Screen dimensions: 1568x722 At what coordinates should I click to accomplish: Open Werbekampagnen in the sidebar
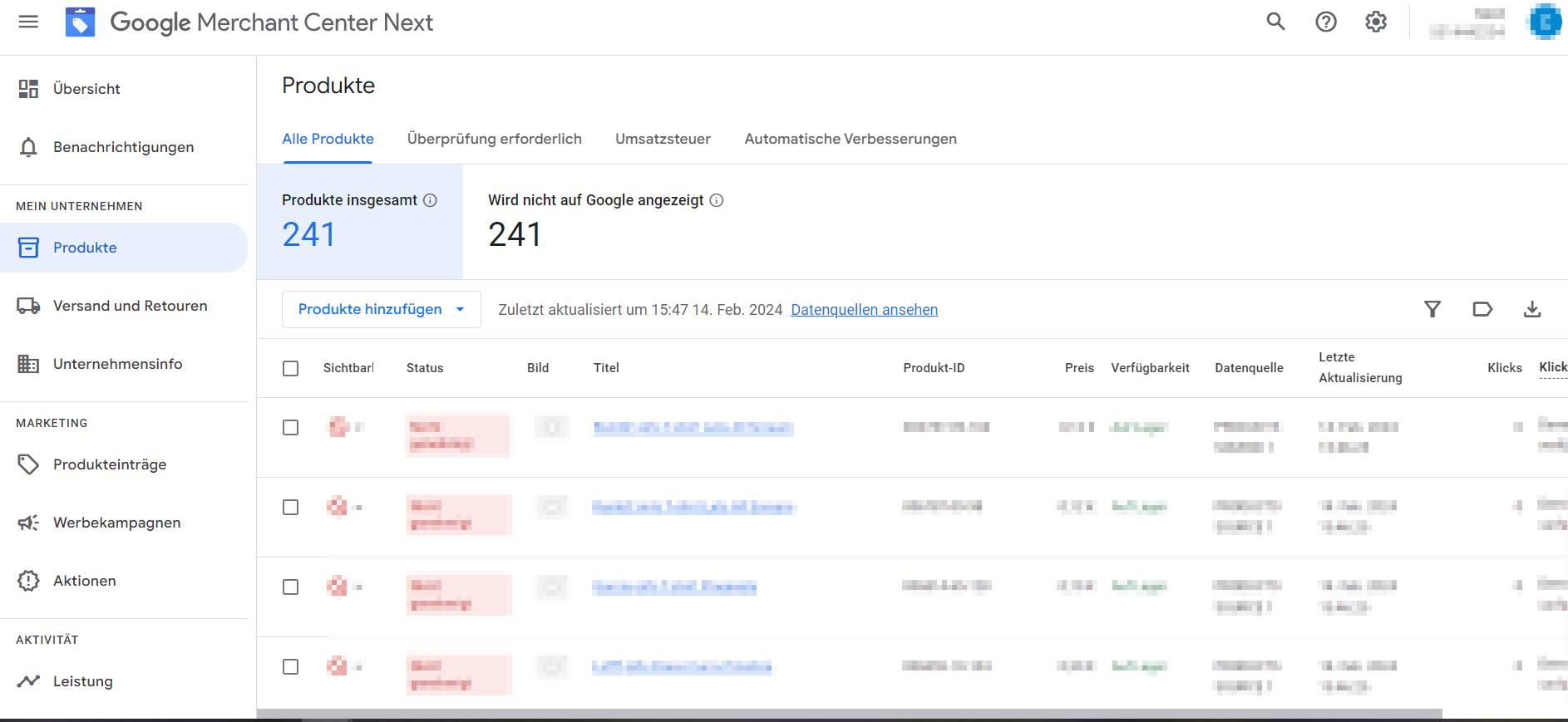pyautogui.click(x=116, y=523)
